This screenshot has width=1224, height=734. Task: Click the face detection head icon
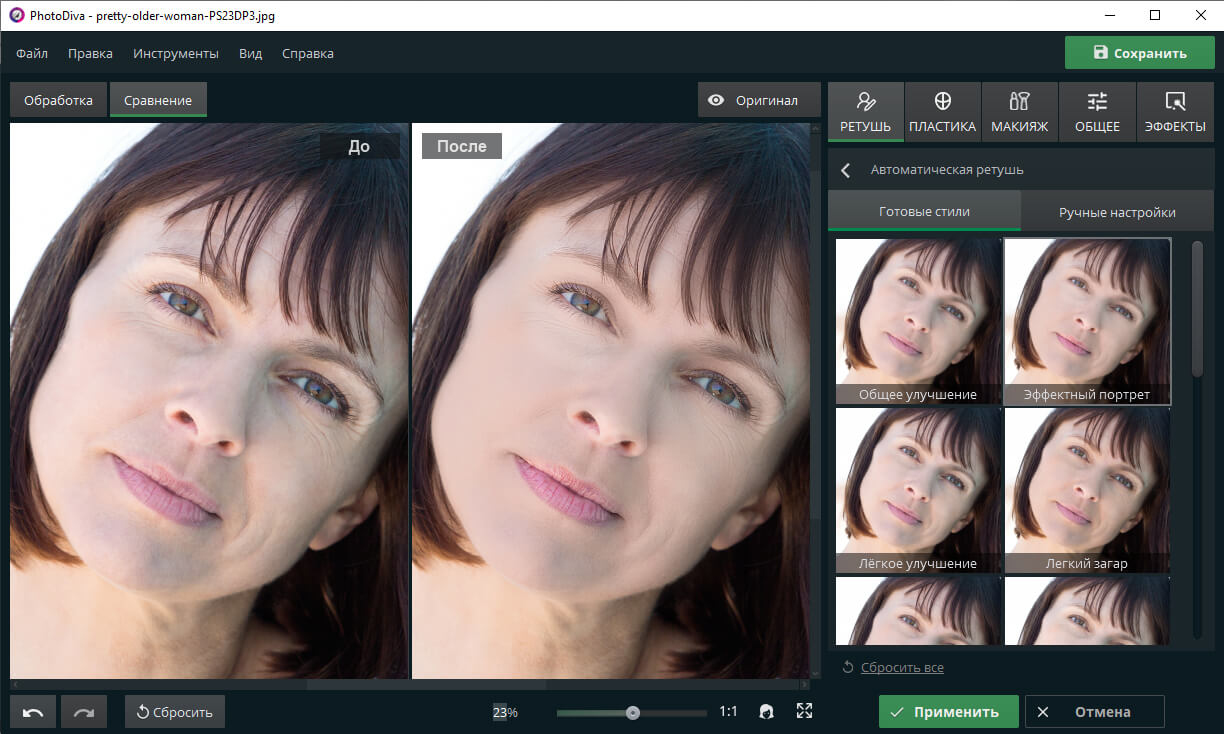(x=767, y=711)
